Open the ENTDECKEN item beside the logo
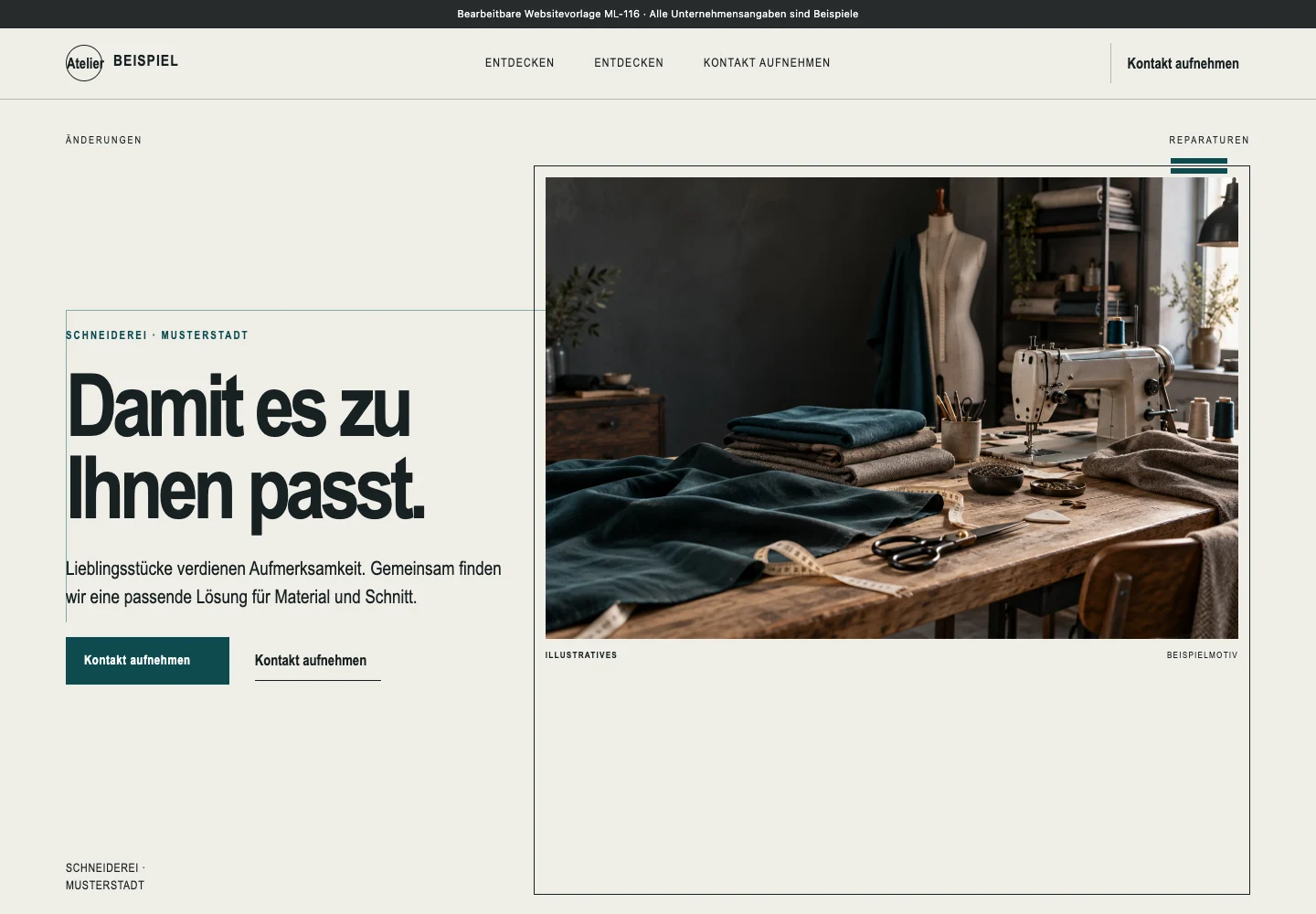This screenshot has height=914, width=1316. (x=519, y=63)
